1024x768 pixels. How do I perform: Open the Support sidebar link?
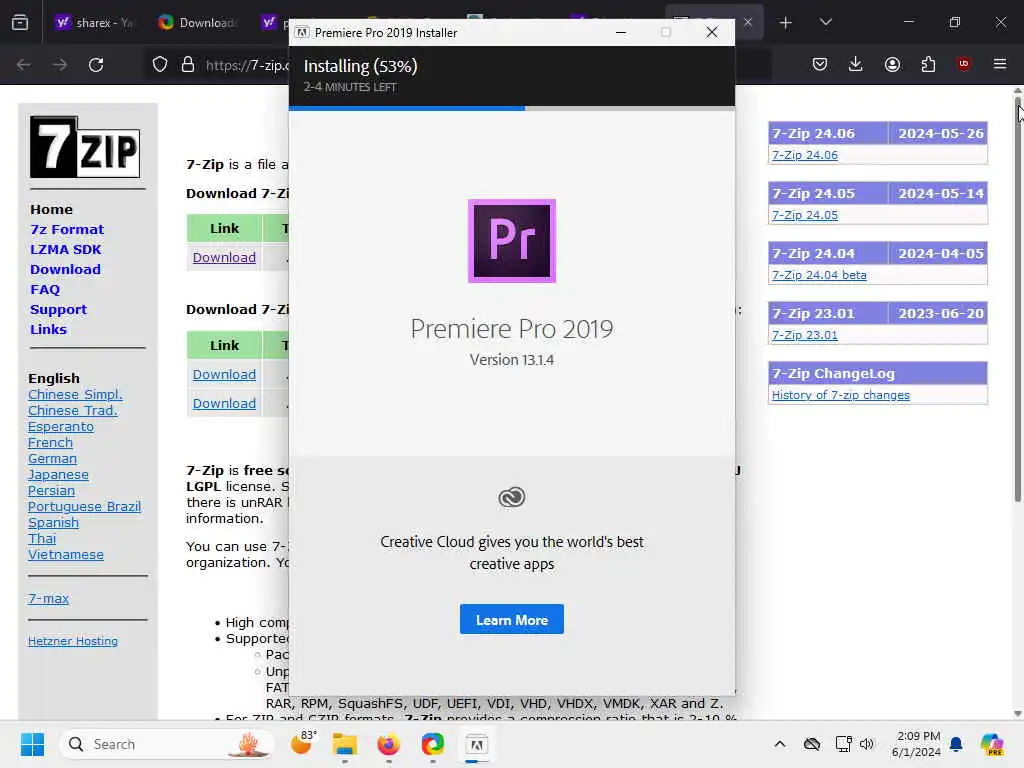tap(58, 310)
